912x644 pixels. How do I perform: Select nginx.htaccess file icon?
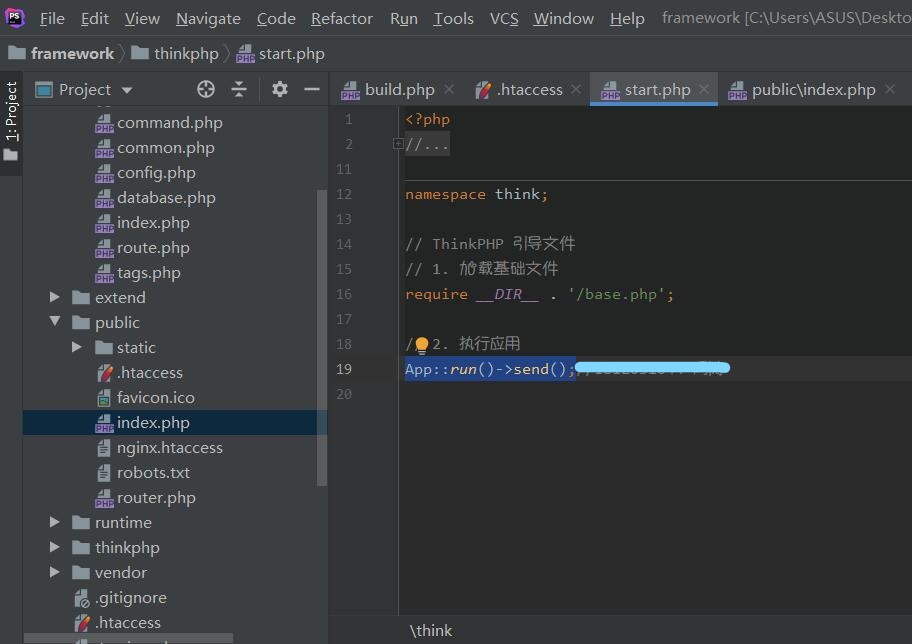point(104,448)
